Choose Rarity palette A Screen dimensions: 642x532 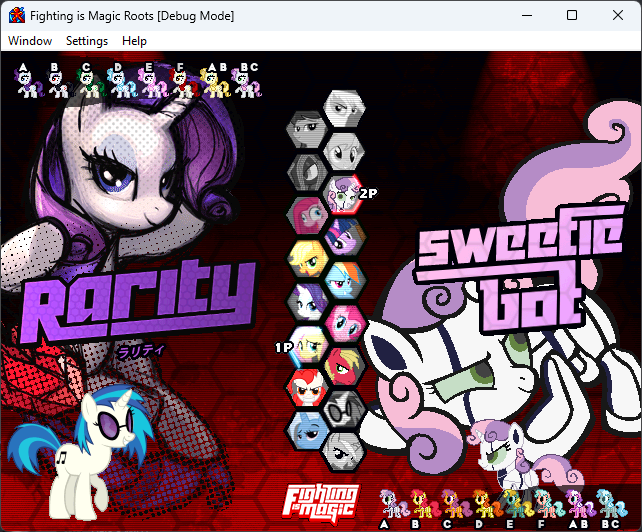(27, 81)
